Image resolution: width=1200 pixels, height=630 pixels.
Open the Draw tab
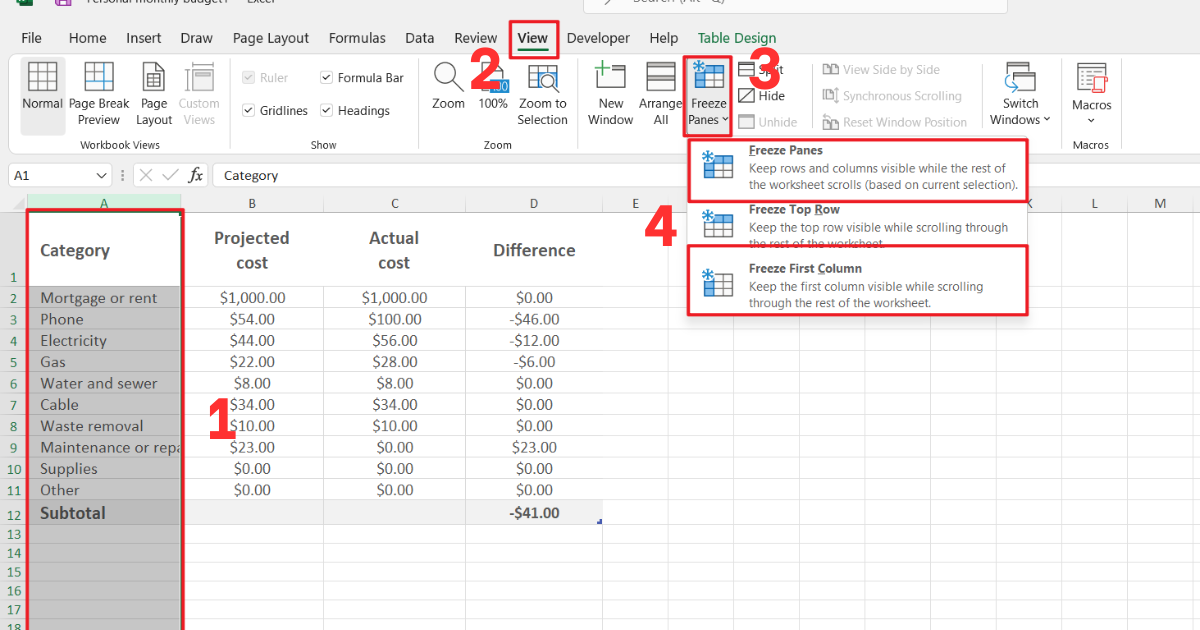pos(197,38)
